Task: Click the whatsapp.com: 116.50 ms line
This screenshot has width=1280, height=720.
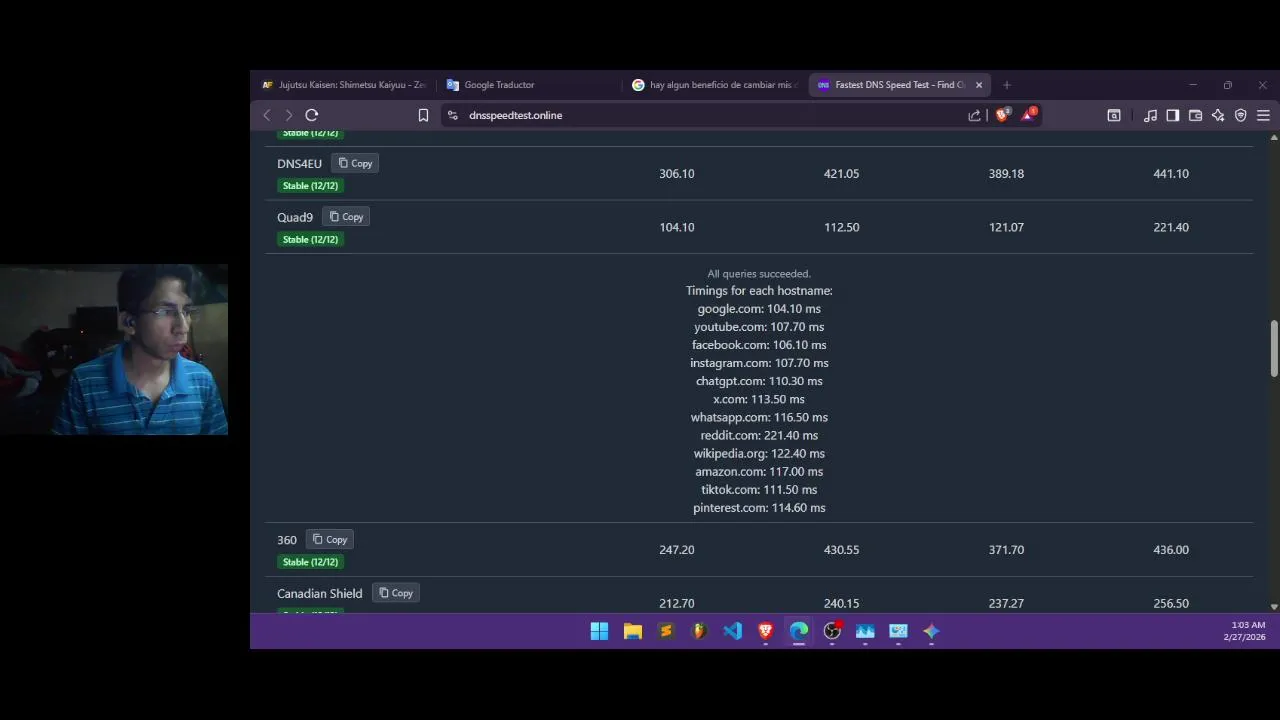Action: [759, 417]
